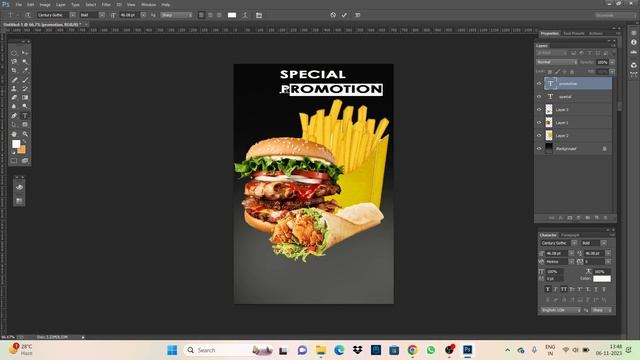Select the Spot Healing Brush tool
Screen dimensions: 640x360
click(x=14, y=80)
